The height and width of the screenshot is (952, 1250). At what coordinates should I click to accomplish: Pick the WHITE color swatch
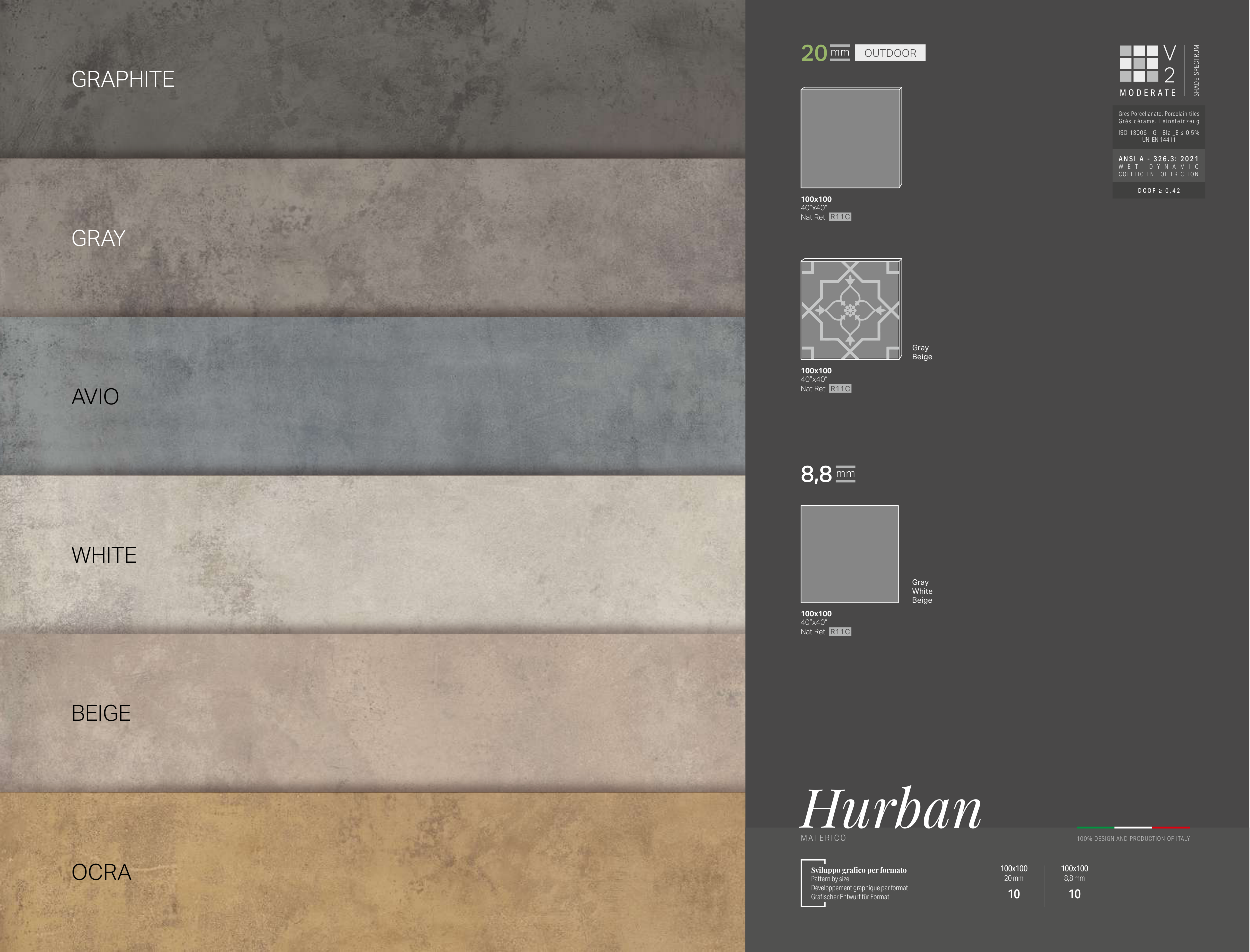372,554
